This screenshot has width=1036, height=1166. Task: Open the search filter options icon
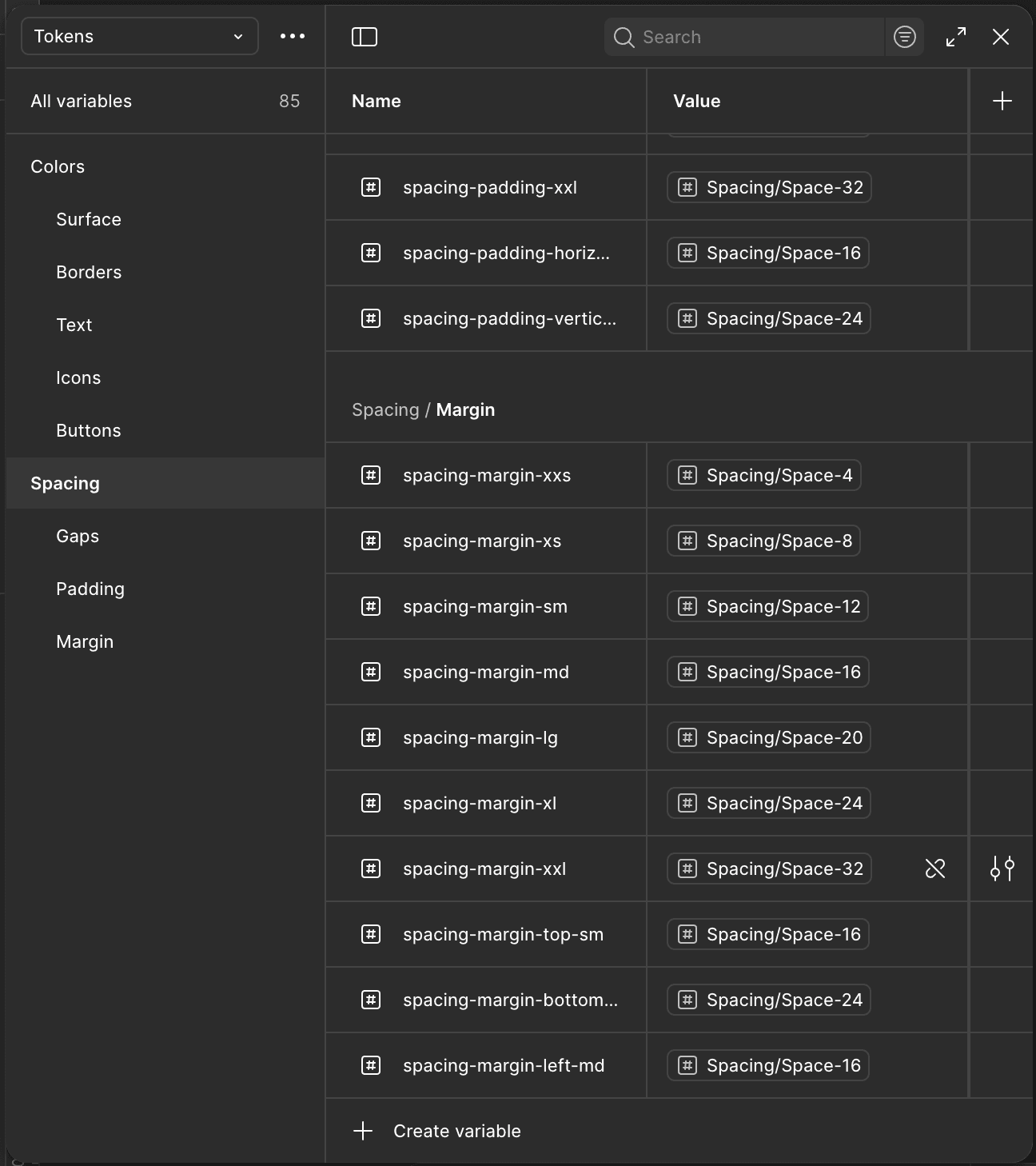click(x=905, y=37)
